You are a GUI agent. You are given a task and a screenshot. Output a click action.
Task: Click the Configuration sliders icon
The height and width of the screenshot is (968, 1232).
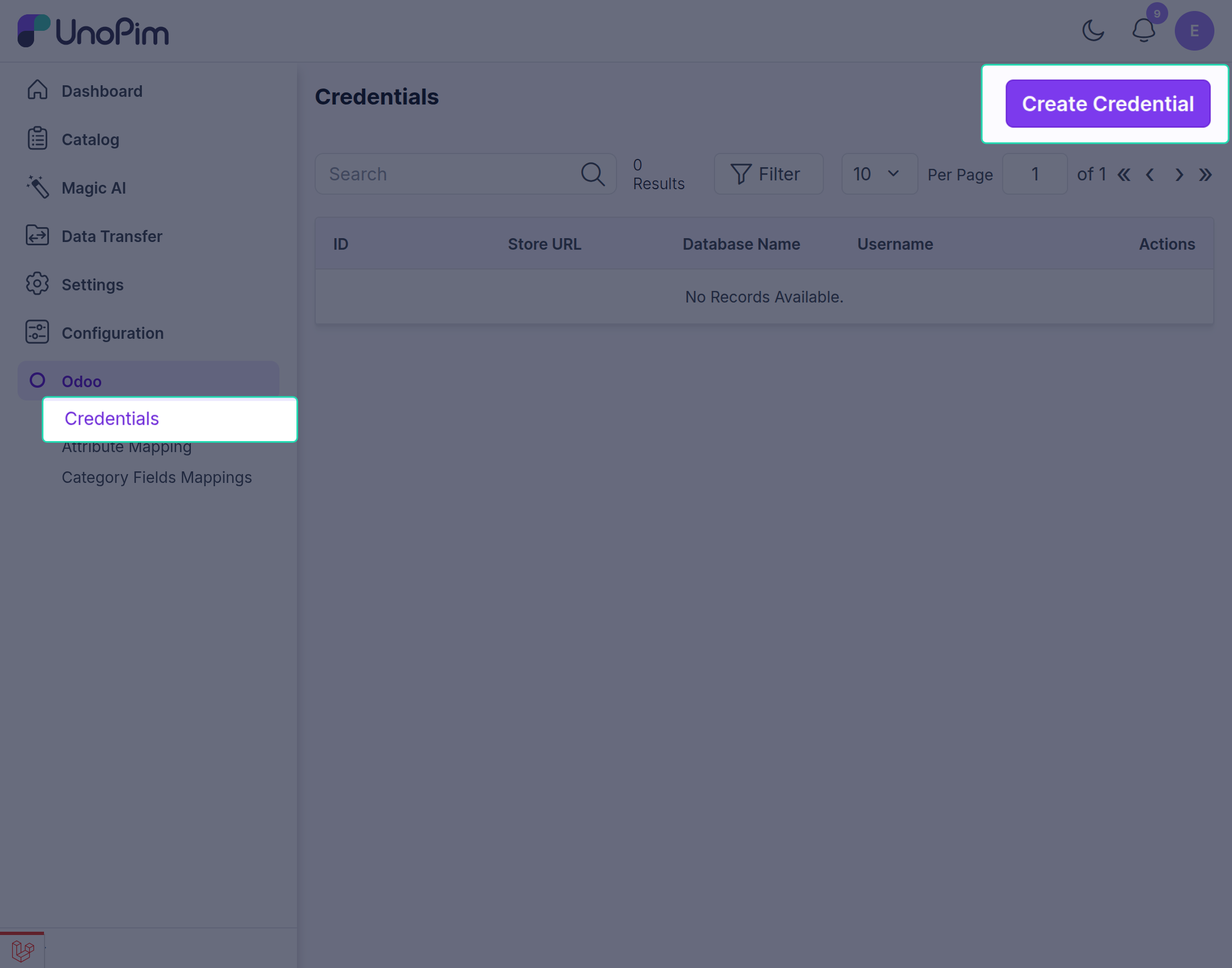coord(37,332)
